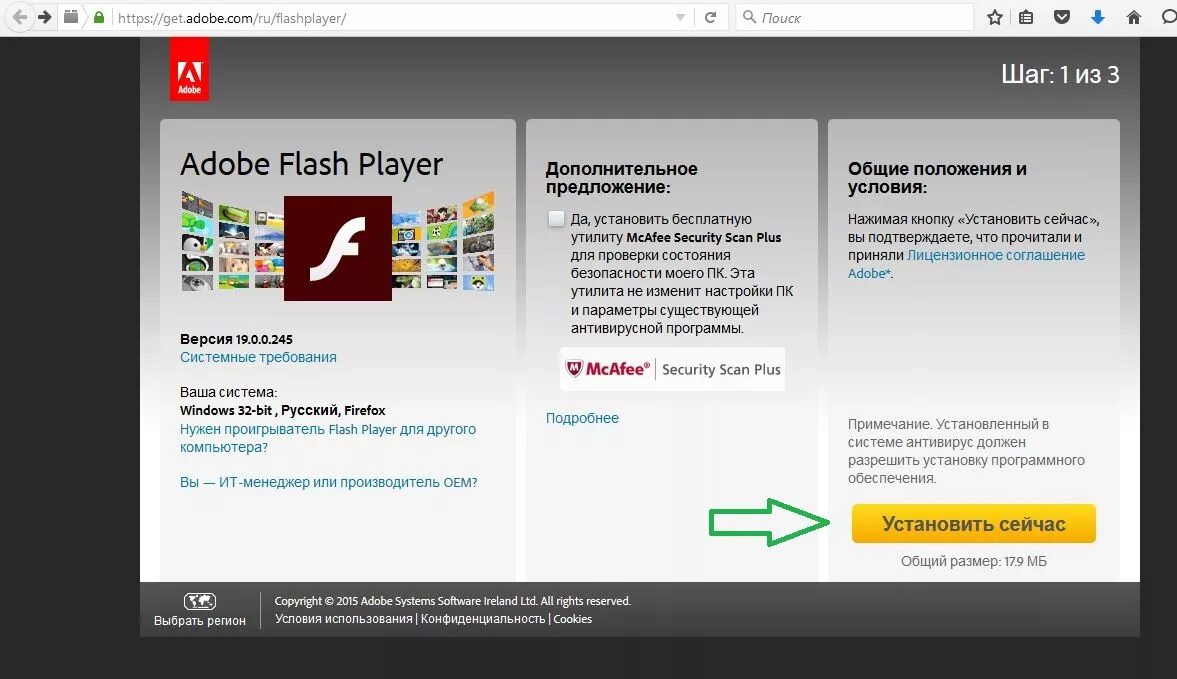Expand the address bar history dropdown arrow
Screen dimensions: 1177x679
(x=680, y=17)
